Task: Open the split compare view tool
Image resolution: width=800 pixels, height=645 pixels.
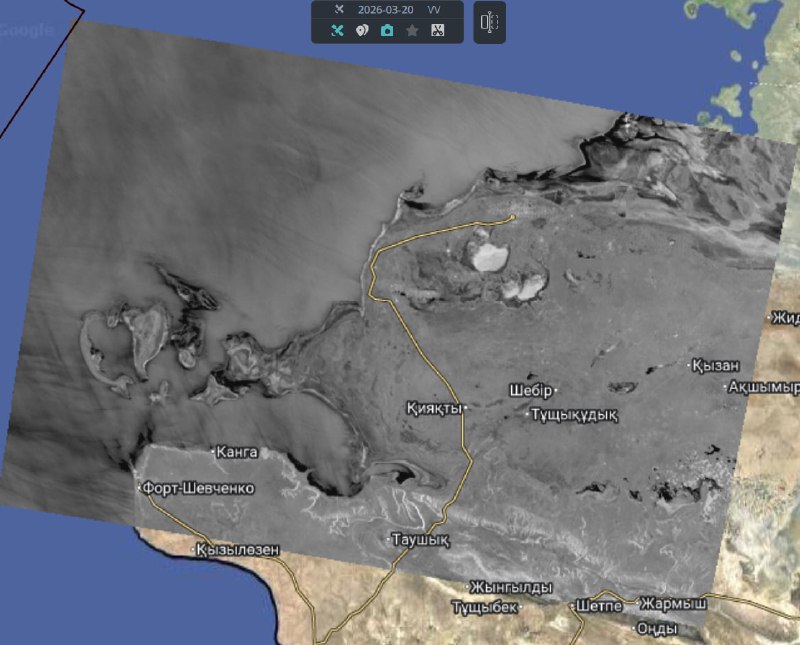Action: click(489, 22)
